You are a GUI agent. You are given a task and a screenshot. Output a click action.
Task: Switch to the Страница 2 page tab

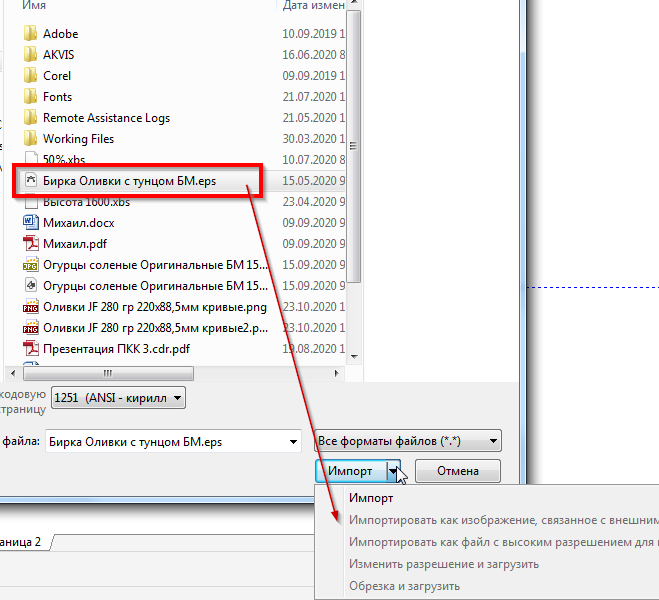[23, 542]
